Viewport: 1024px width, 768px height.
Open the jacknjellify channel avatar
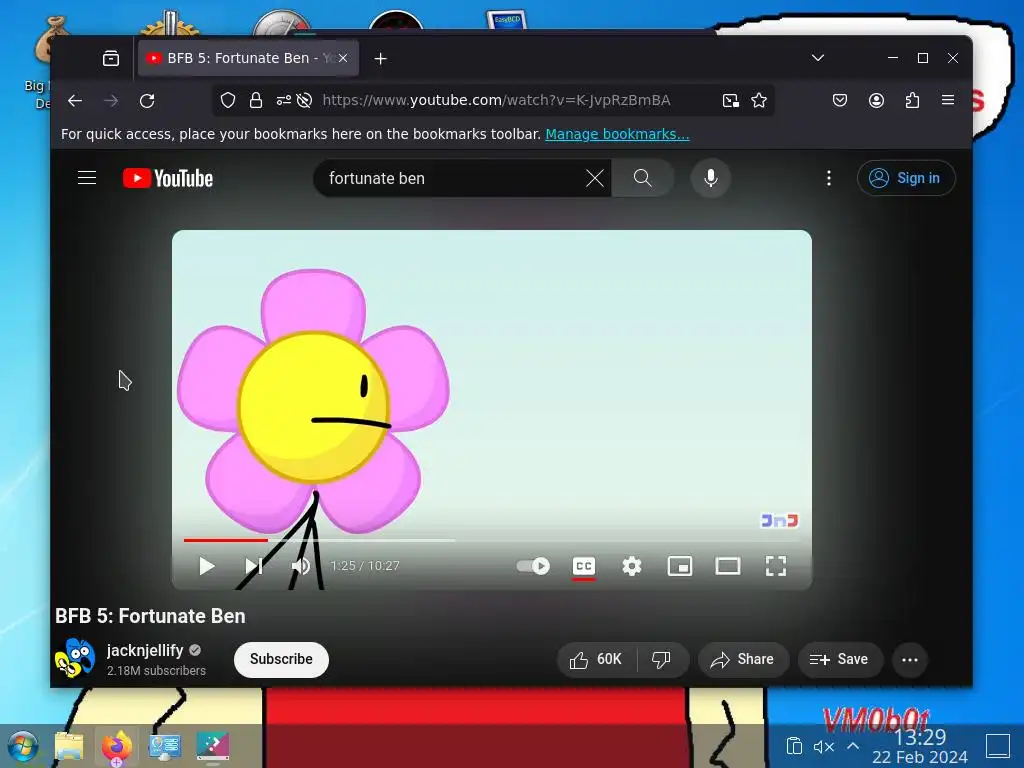[x=75, y=658]
